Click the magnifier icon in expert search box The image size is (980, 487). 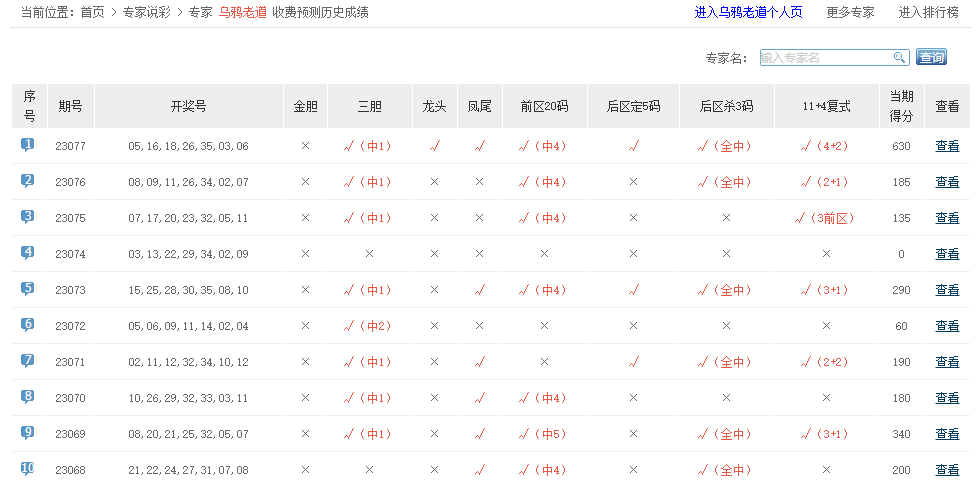pos(900,58)
